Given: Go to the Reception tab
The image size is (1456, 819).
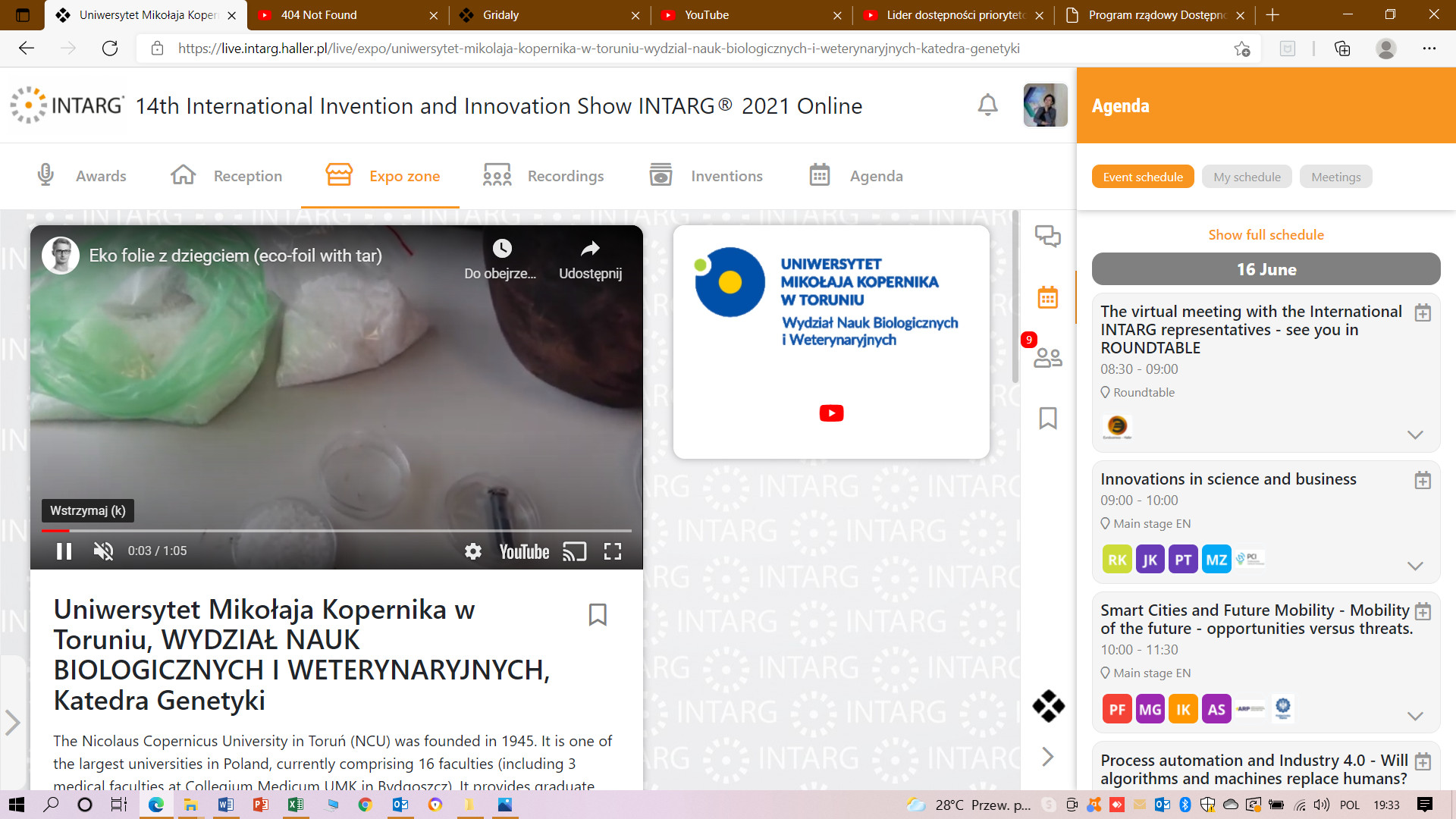Looking at the screenshot, I should pyautogui.click(x=226, y=176).
